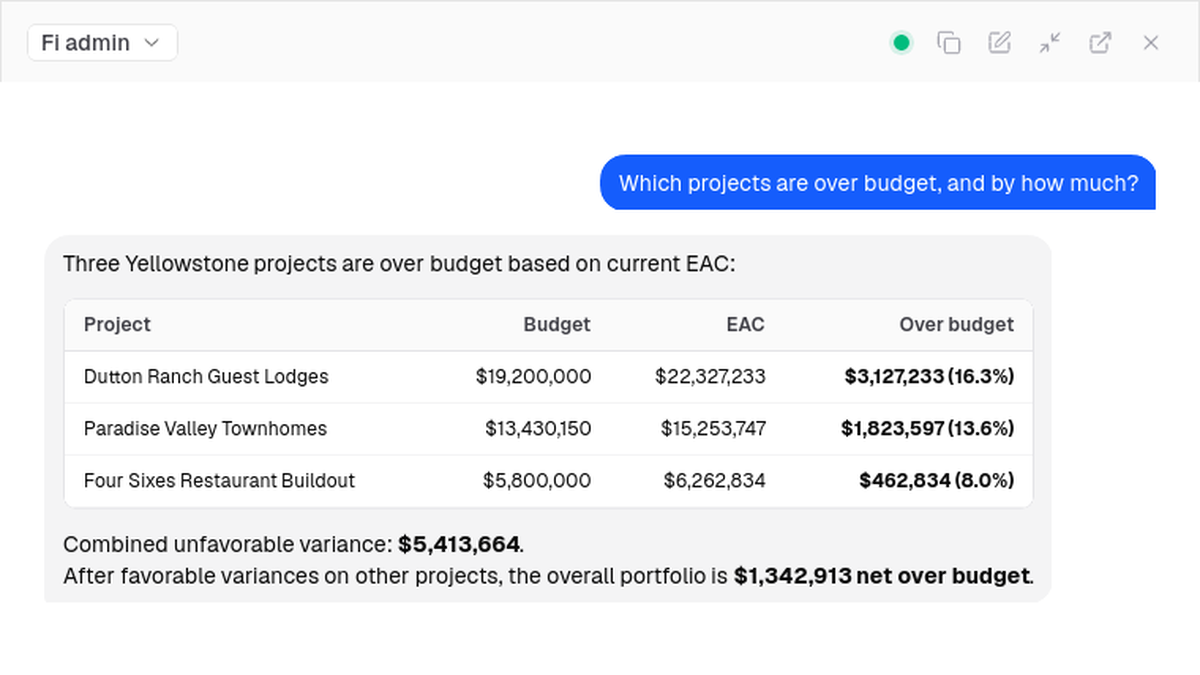Click the $1,823,597 (13.6%) overage value
The height and width of the screenshot is (675, 1200).
[x=927, y=429]
